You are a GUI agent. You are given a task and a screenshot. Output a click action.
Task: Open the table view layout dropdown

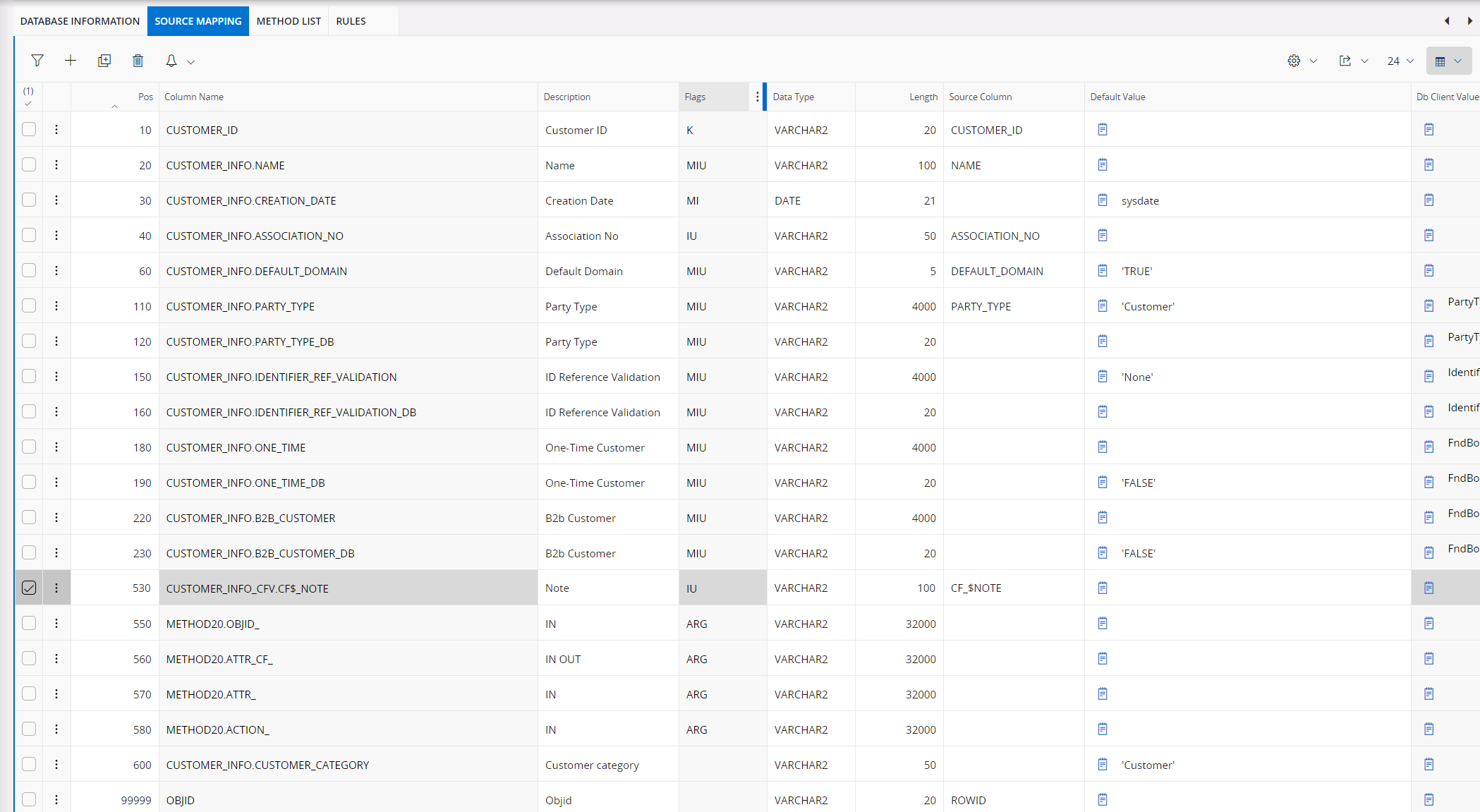[x=1448, y=61]
